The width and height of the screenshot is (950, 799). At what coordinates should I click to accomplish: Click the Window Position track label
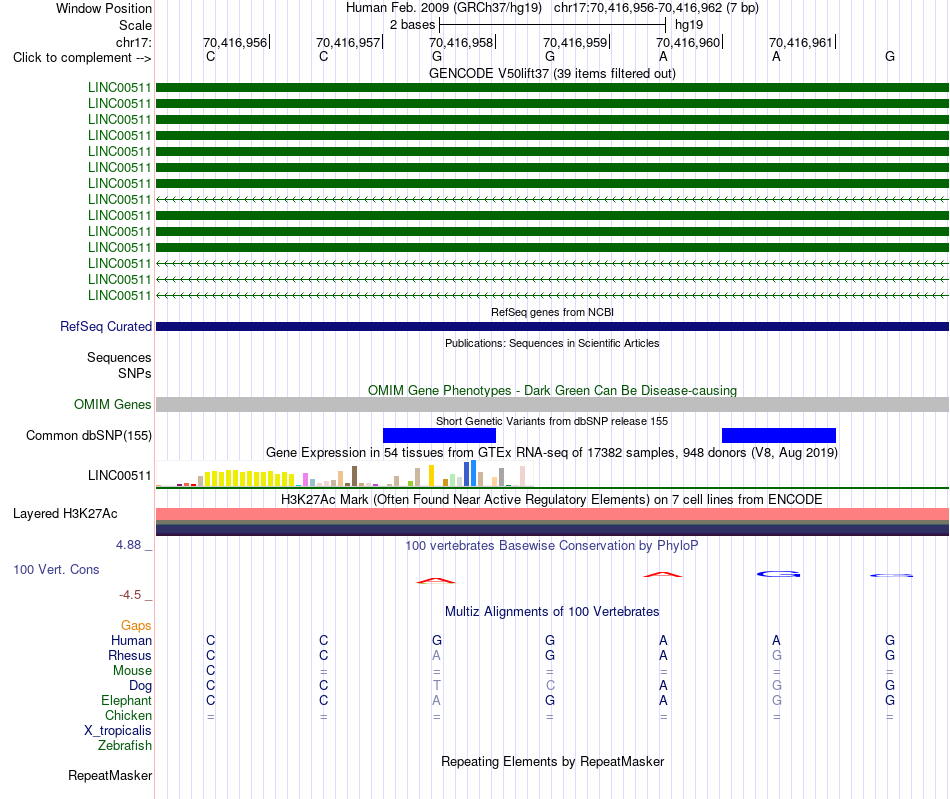pyautogui.click(x=104, y=8)
